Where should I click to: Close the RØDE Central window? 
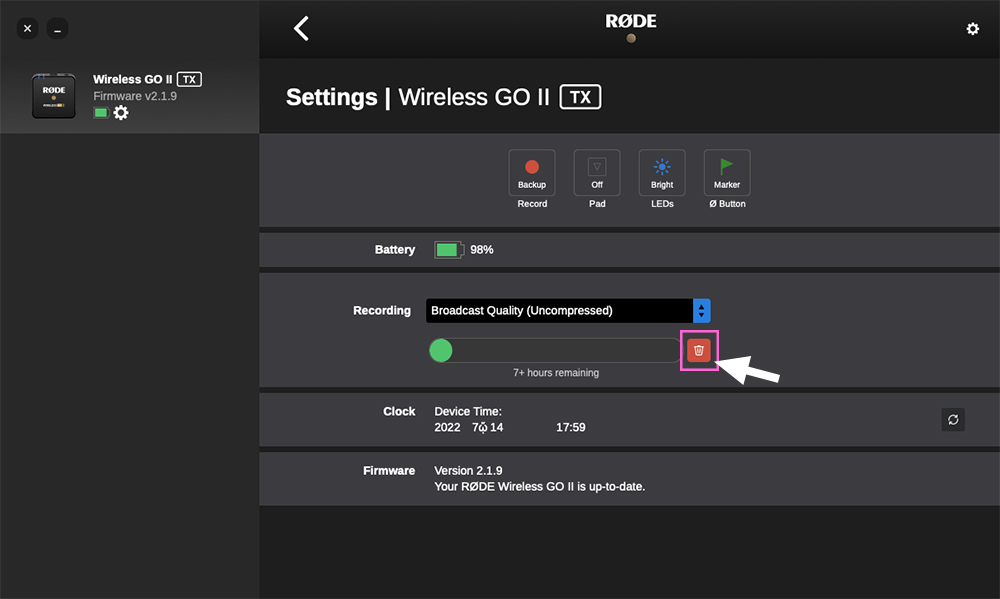click(27, 29)
